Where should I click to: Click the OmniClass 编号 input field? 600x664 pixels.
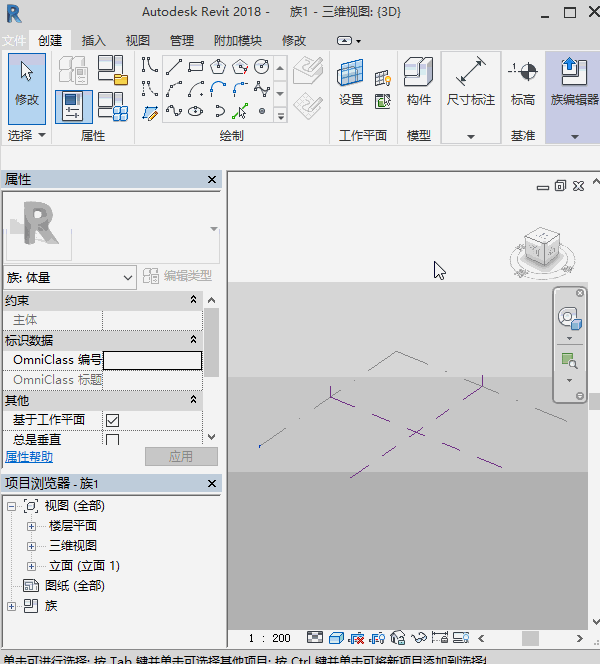(x=152, y=360)
